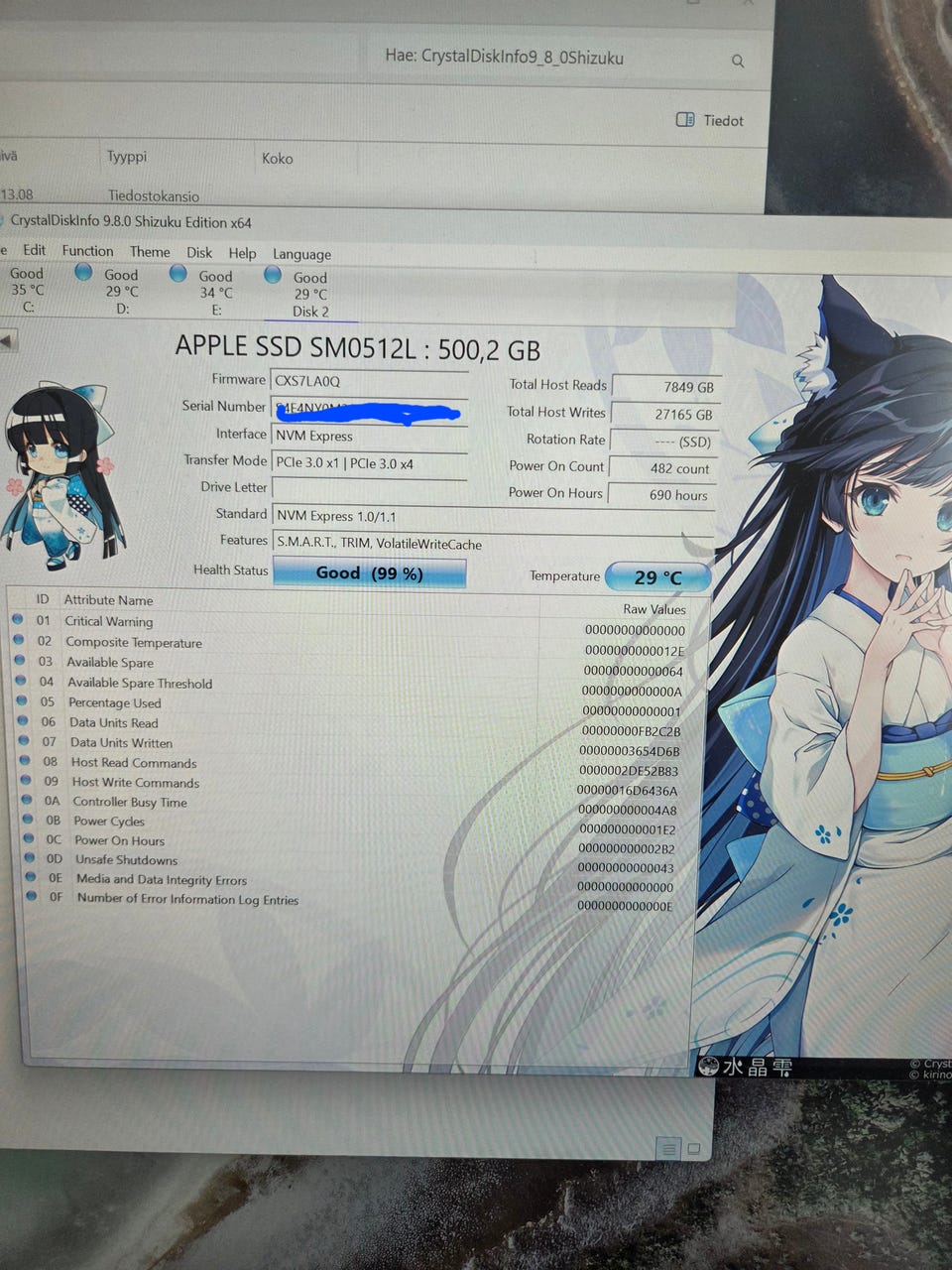Select the Critical Warning attribute name

click(x=109, y=621)
